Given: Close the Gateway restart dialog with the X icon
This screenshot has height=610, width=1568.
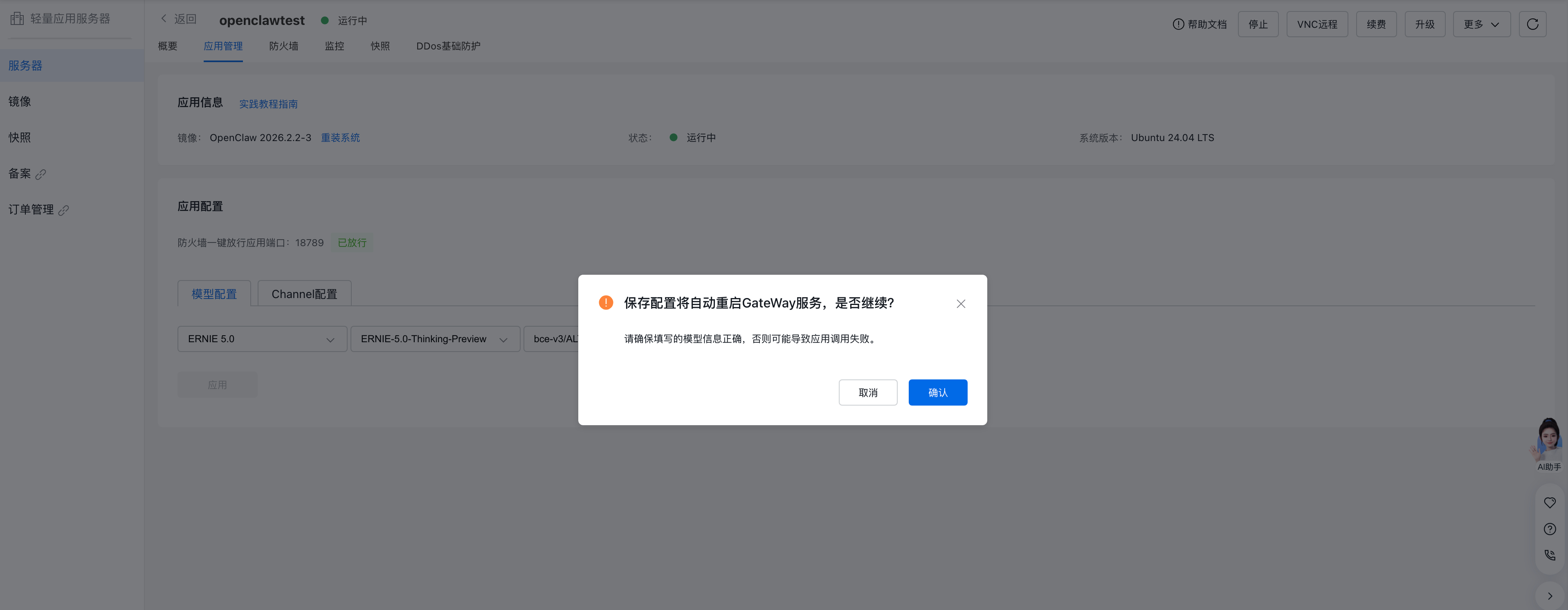Looking at the screenshot, I should click(x=961, y=304).
